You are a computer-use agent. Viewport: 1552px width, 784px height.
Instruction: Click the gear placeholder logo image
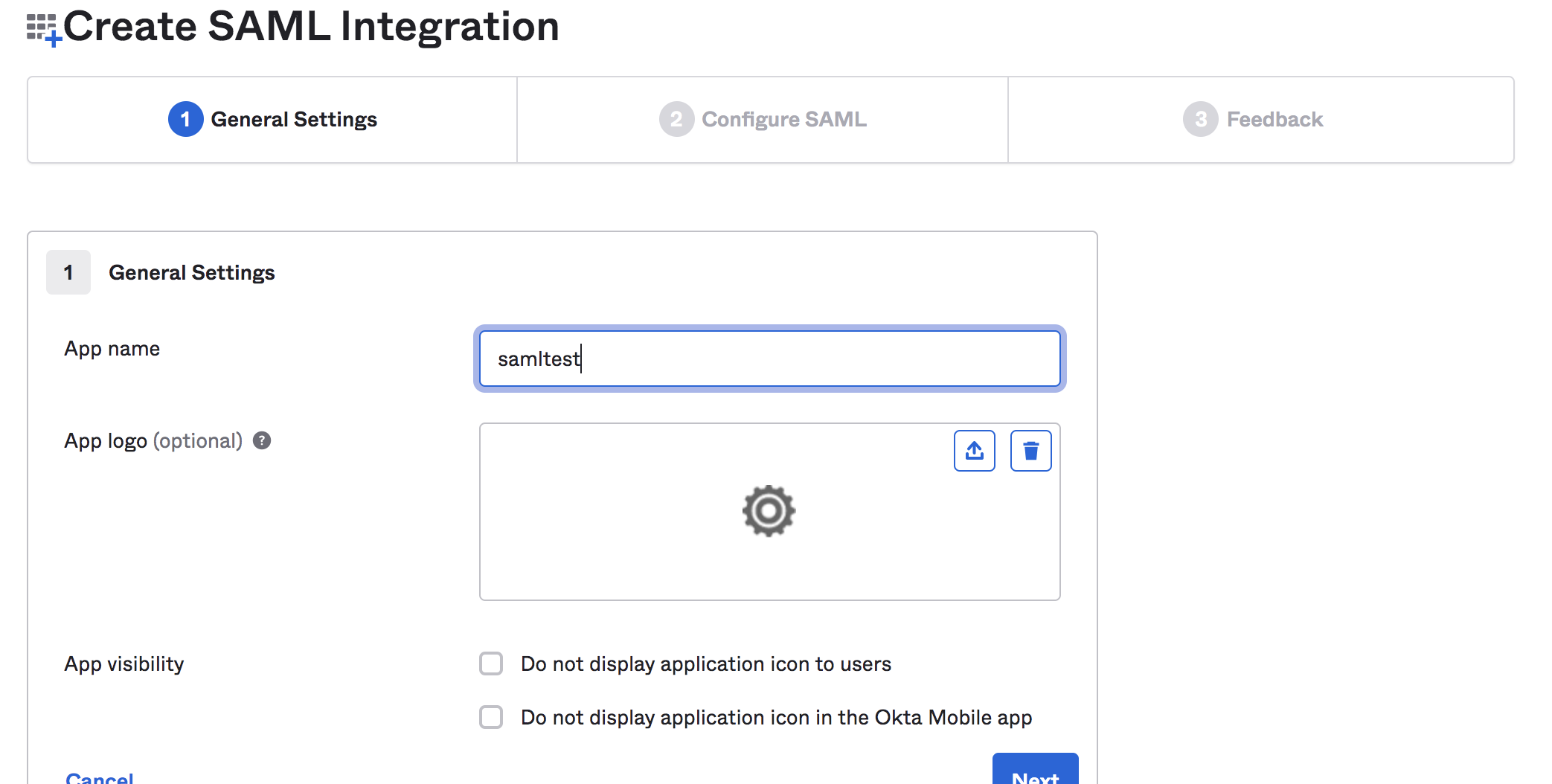769,511
